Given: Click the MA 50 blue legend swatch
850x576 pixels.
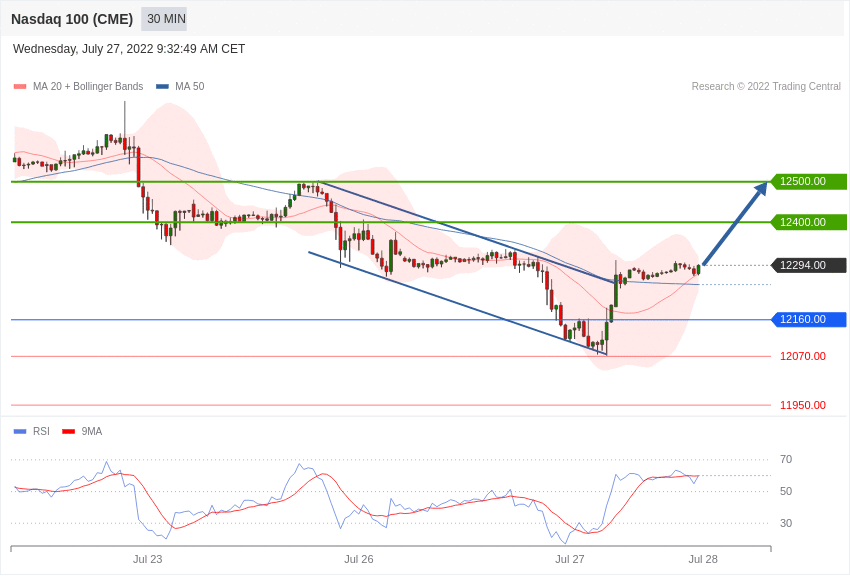Looking at the screenshot, I should pyautogui.click(x=162, y=87).
